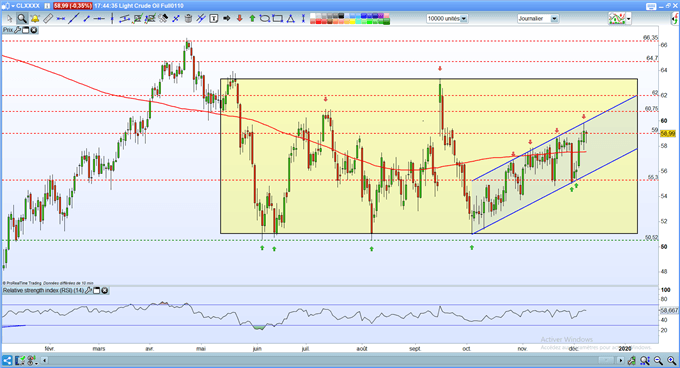Select the arrow cursor tool
Image resolution: width=680 pixels, height=368 pixels.
[x=10, y=19]
